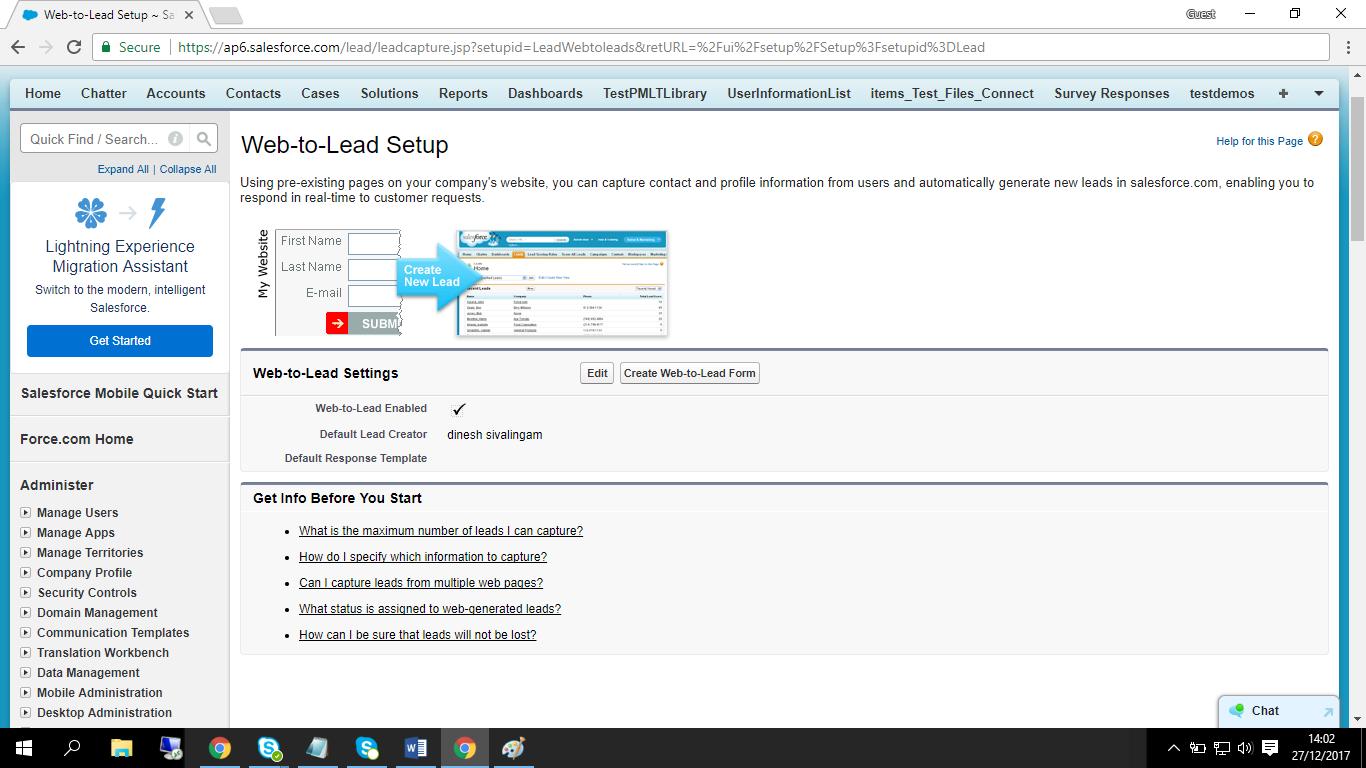Open the Action Center notification icon
1366x768 pixels.
(1270, 748)
